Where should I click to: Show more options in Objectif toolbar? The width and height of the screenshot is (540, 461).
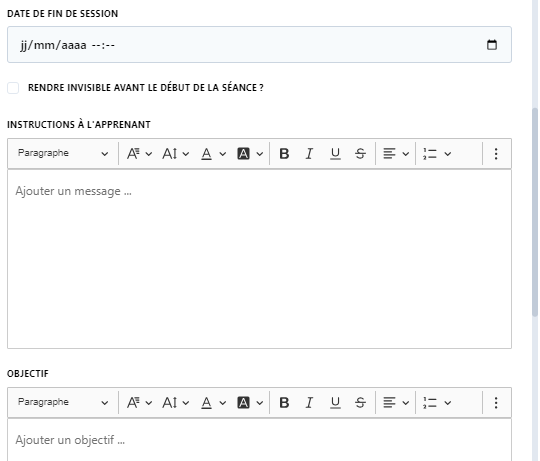tap(496, 402)
